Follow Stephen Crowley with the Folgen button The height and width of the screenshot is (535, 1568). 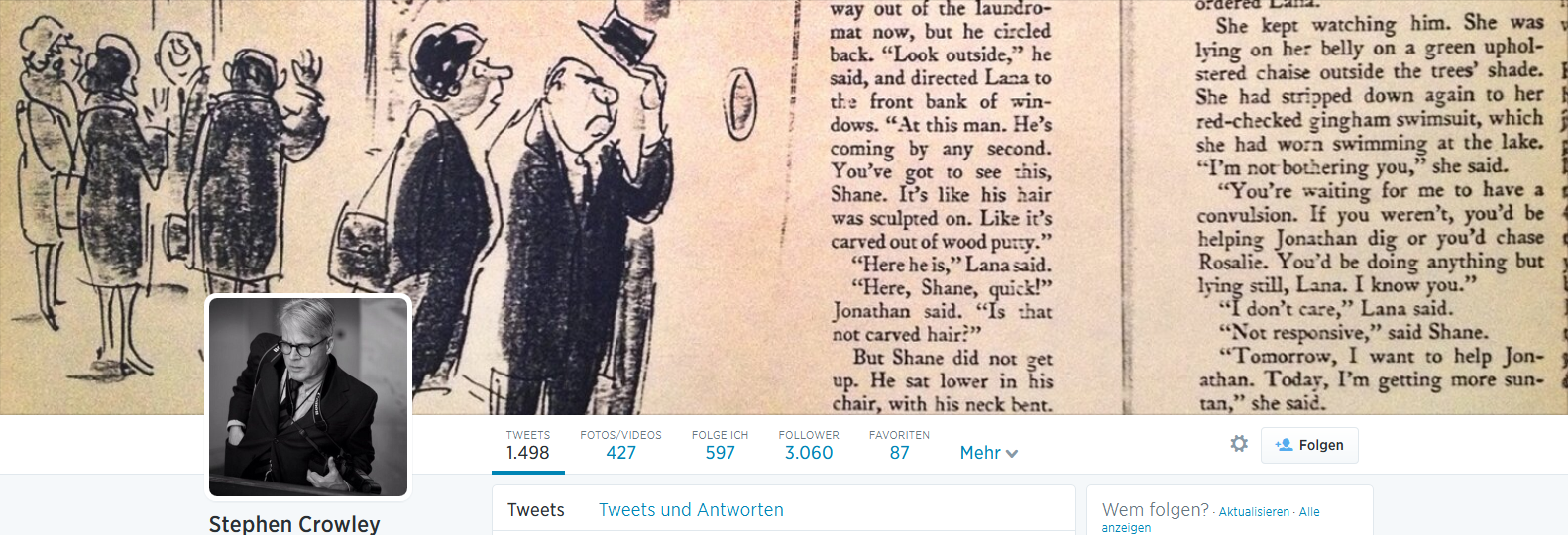tap(1309, 445)
